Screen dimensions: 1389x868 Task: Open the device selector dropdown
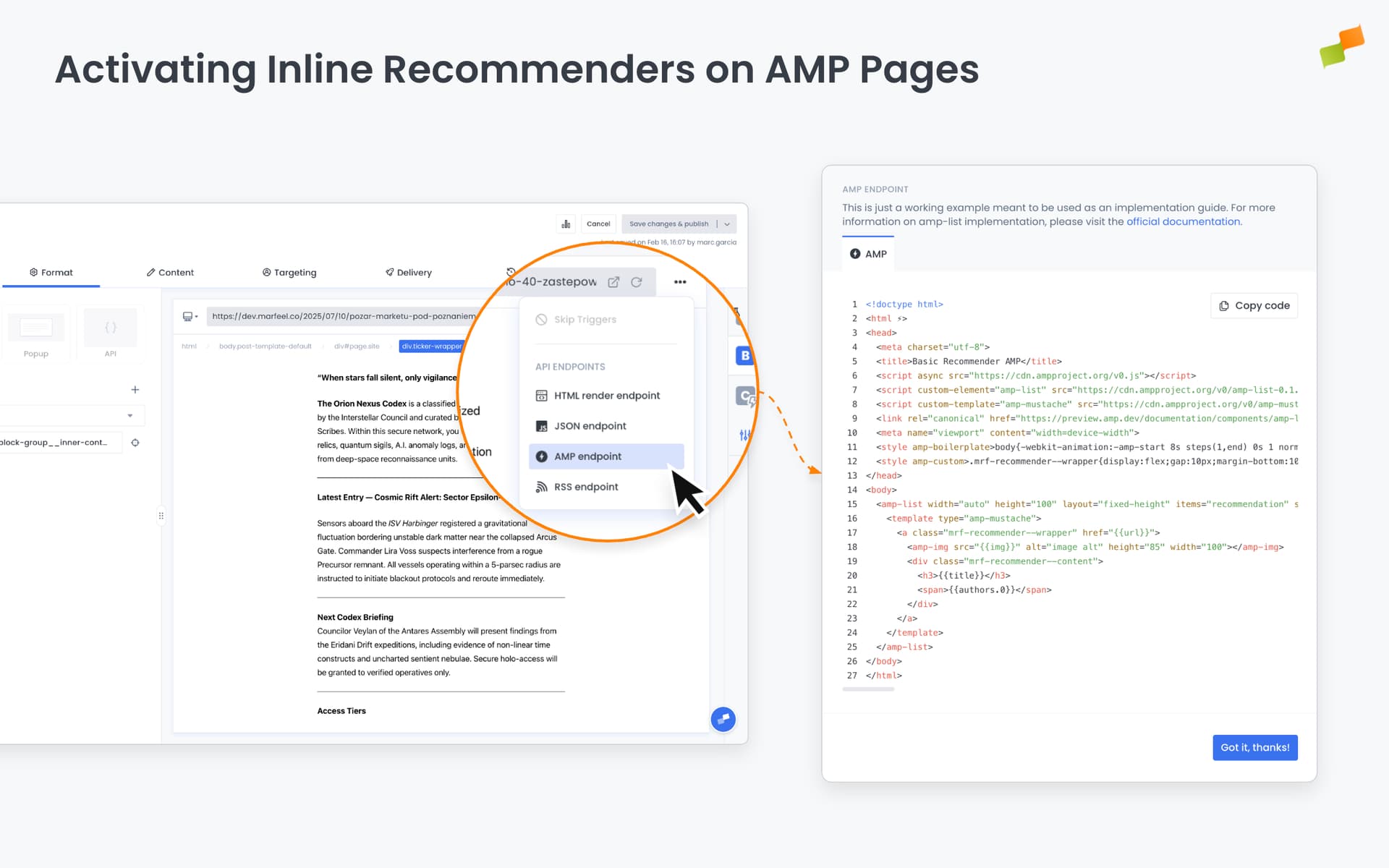(x=195, y=316)
